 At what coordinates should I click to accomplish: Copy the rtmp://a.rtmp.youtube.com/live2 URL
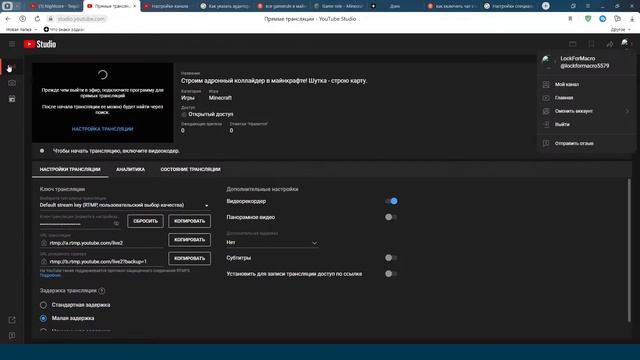(189, 240)
